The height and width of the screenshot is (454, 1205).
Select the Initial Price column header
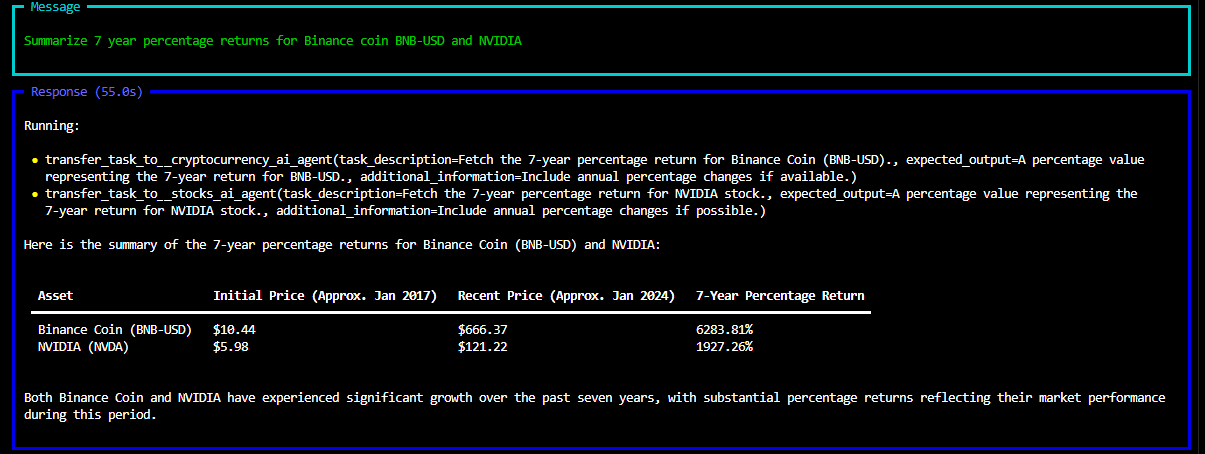(x=325, y=296)
